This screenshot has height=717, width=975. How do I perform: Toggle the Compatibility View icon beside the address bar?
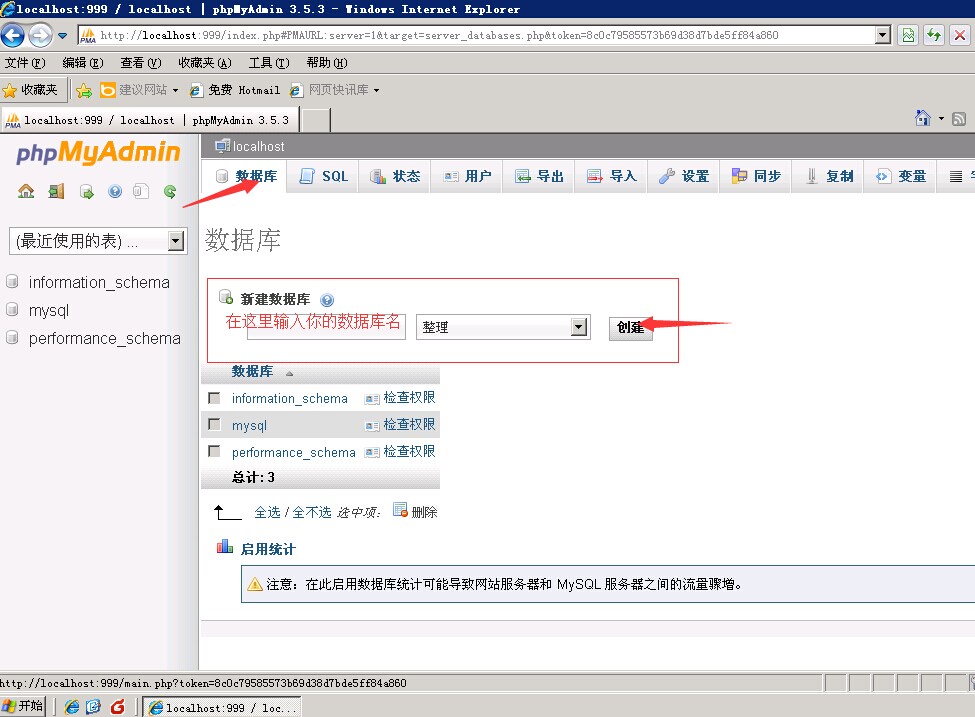click(908, 35)
